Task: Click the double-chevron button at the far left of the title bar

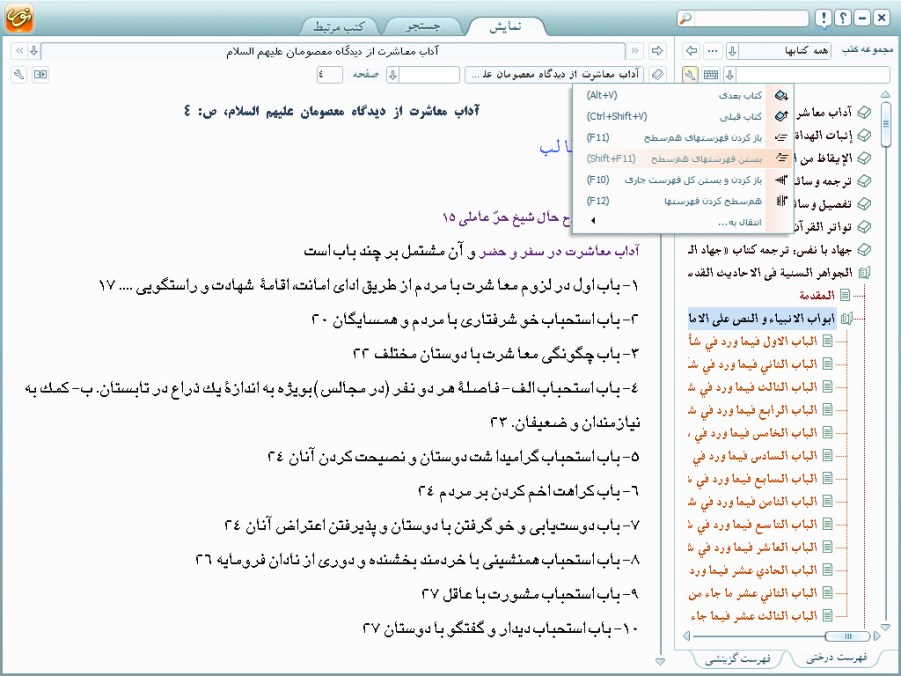Action: (19, 51)
